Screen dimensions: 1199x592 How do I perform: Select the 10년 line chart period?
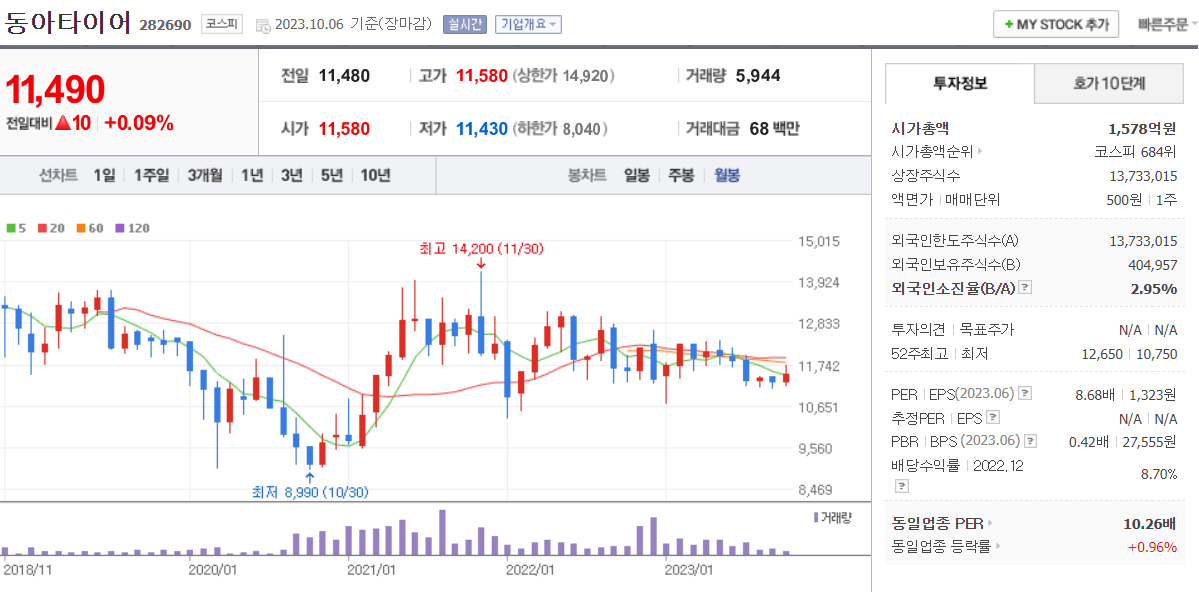pos(375,175)
